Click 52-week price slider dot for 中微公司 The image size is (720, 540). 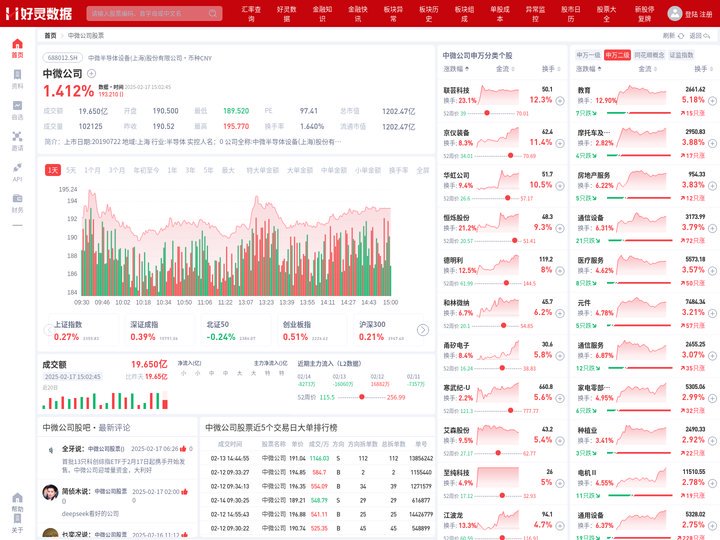tap(362, 397)
